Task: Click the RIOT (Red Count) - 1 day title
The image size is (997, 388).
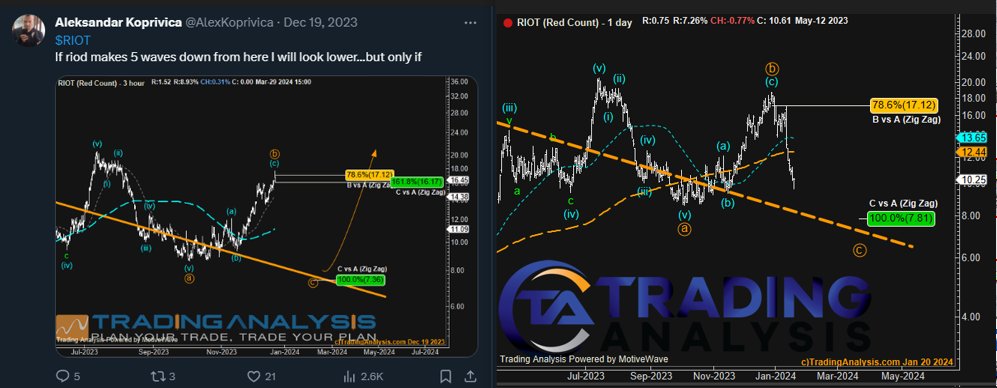Action: [574, 22]
